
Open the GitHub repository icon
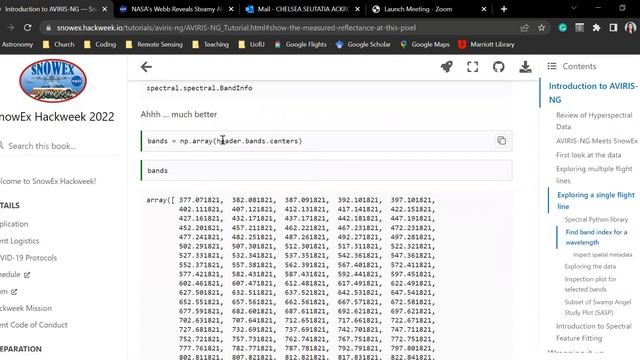(x=498, y=67)
